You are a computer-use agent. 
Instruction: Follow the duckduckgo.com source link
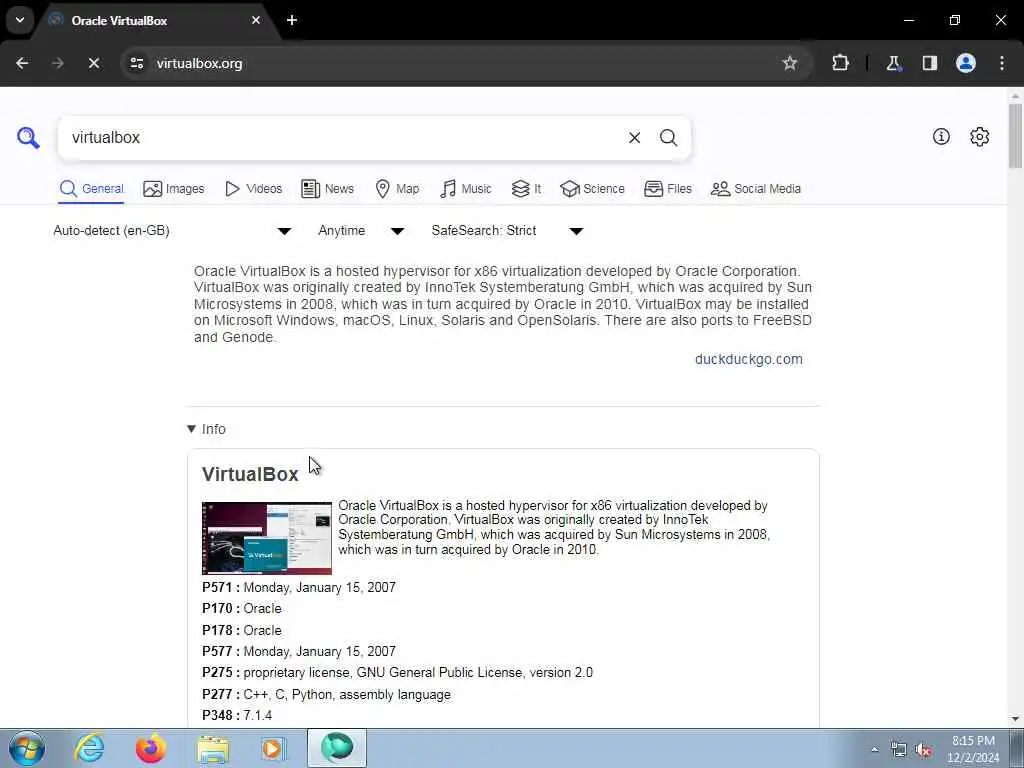pyautogui.click(x=748, y=359)
